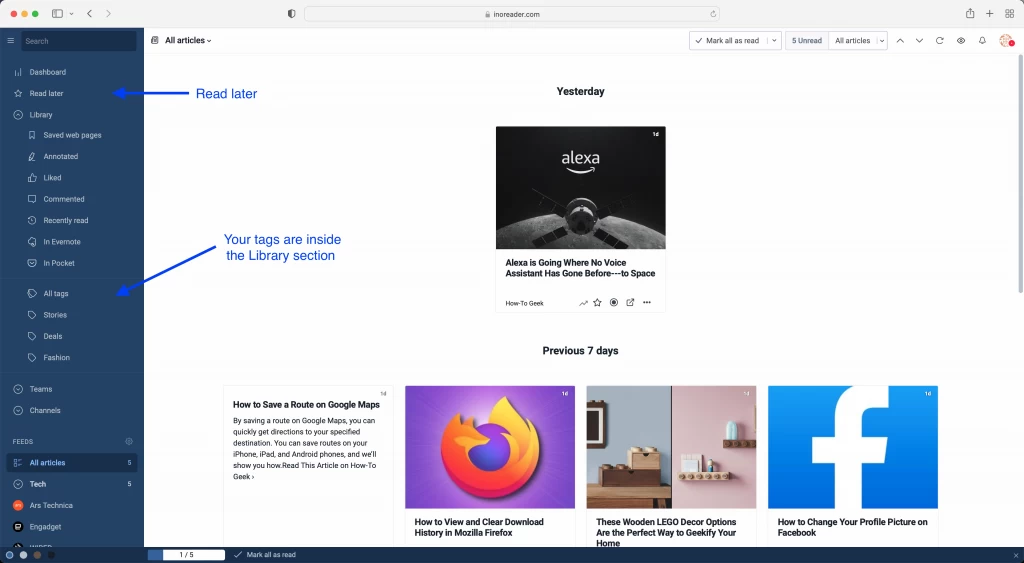Image resolution: width=1024 pixels, height=563 pixels.
Task: Expand the Channels section
Action: coord(18,411)
